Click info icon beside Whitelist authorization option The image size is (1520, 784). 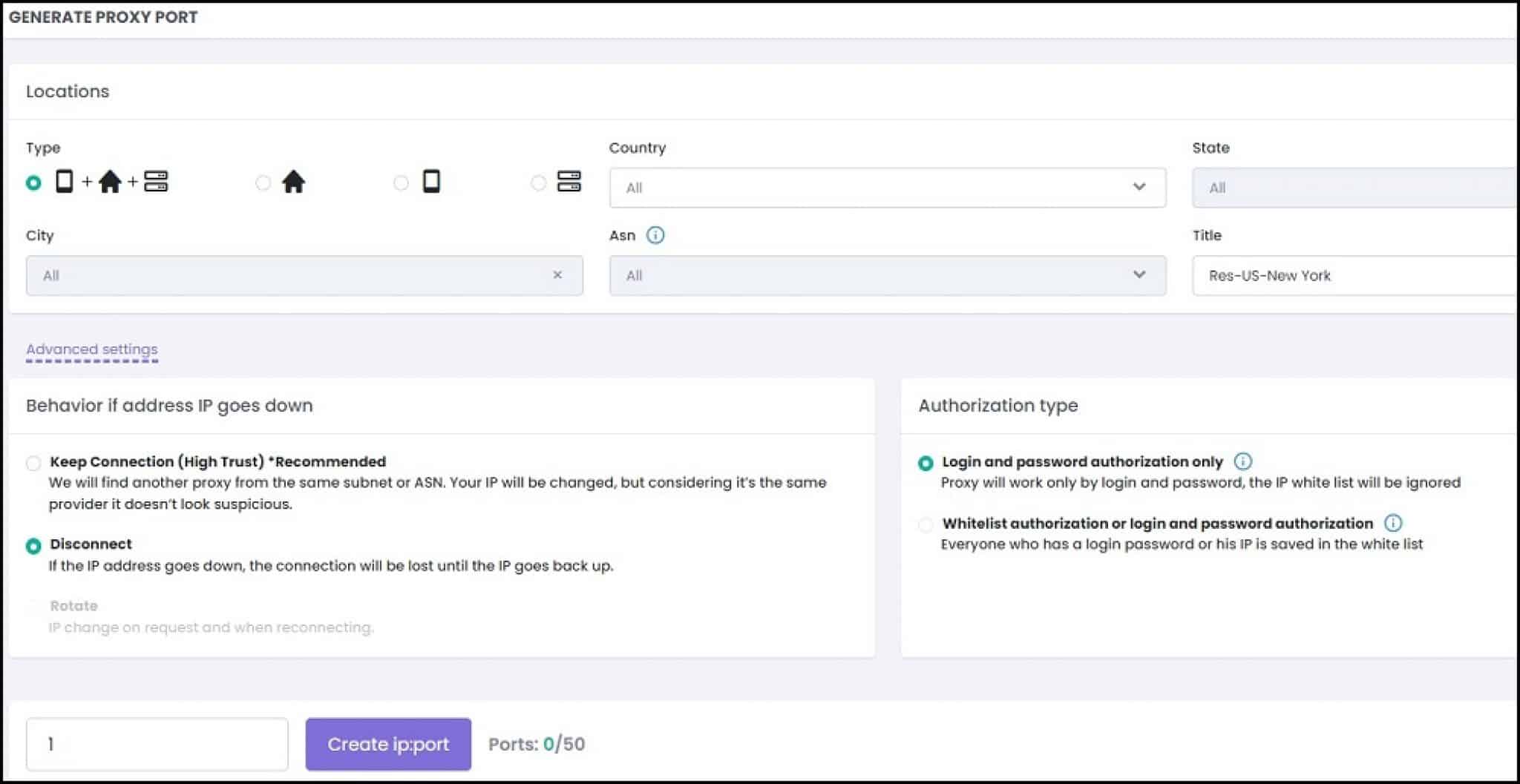point(1393,523)
